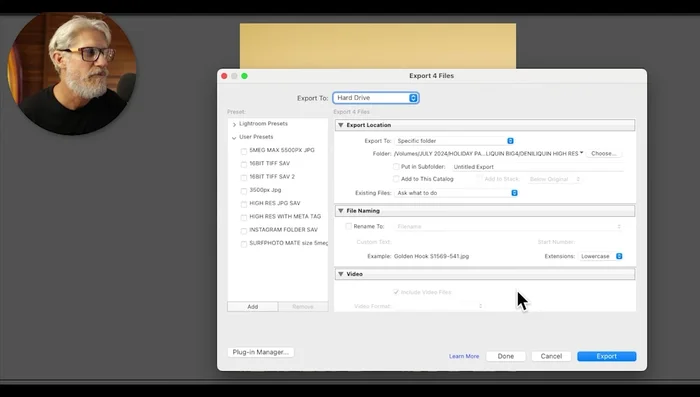Collapse the File Naming section
The image size is (700, 397).
(341, 211)
